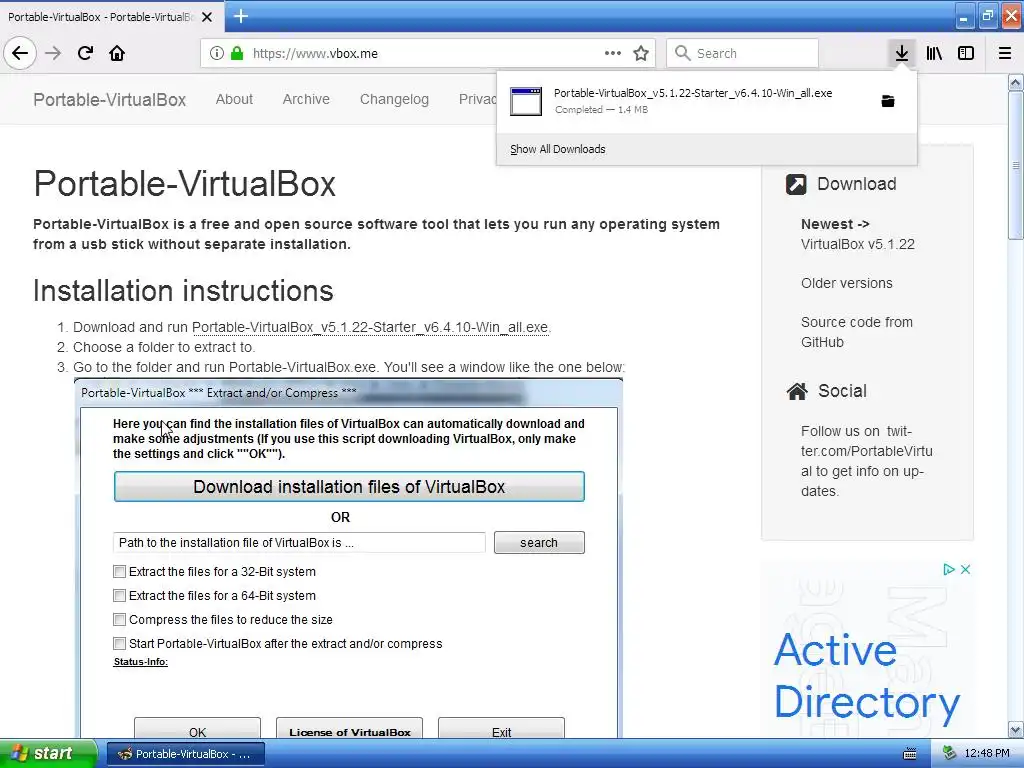Image resolution: width=1024 pixels, height=768 pixels.
Task: Open the Changelog page
Action: click(x=394, y=99)
